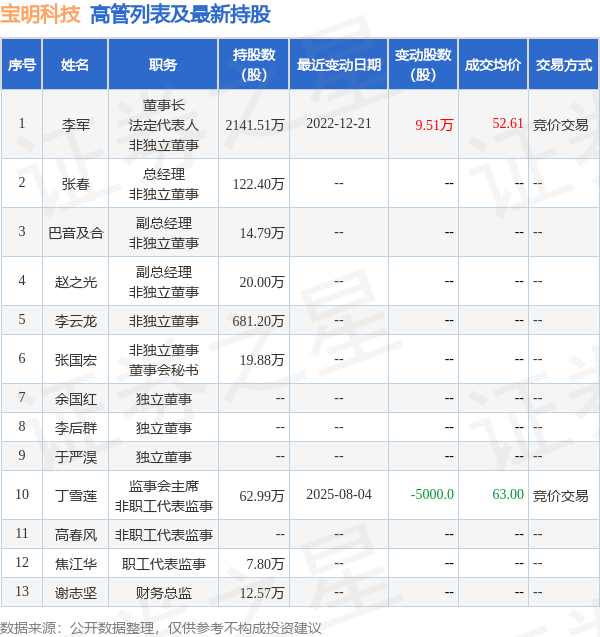600x637 pixels.
Task: Select the 职务 column header
Action: pyautogui.click(x=163, y=64)
